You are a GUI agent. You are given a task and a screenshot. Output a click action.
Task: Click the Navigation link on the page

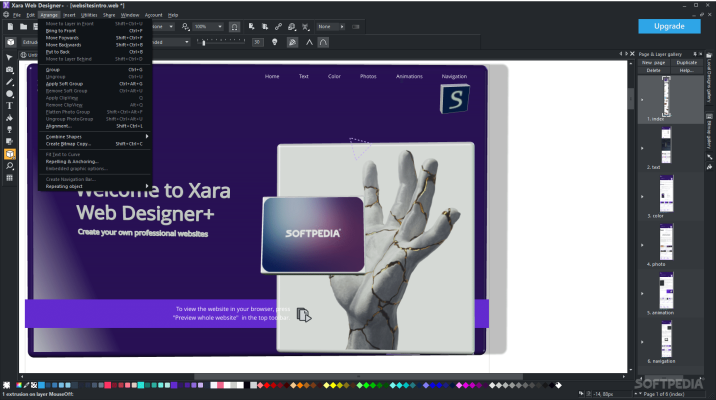pos(454,76)
